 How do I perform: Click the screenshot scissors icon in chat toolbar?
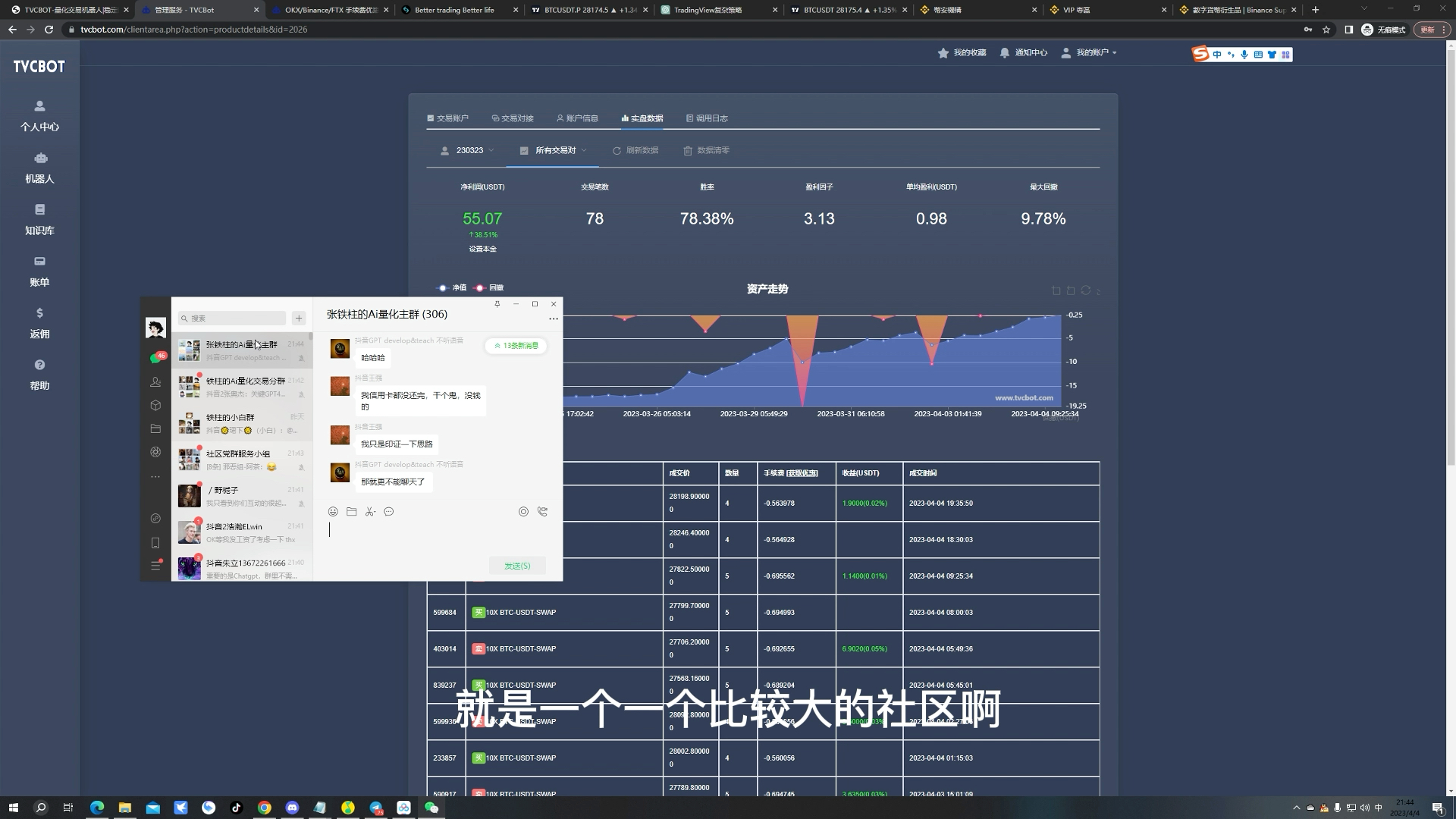point(370,512)
